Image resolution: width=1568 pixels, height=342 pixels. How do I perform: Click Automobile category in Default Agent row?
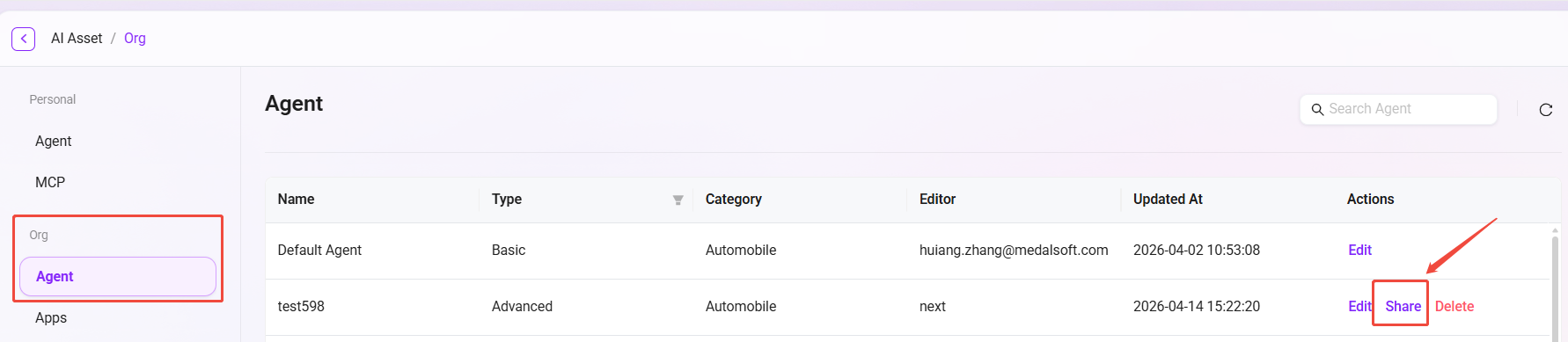coord(741,250)
